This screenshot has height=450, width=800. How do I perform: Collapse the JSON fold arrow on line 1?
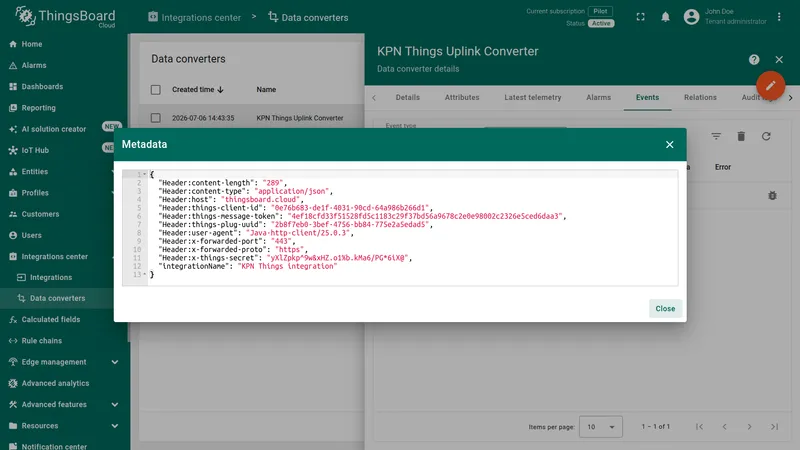[x=144, y=174]
